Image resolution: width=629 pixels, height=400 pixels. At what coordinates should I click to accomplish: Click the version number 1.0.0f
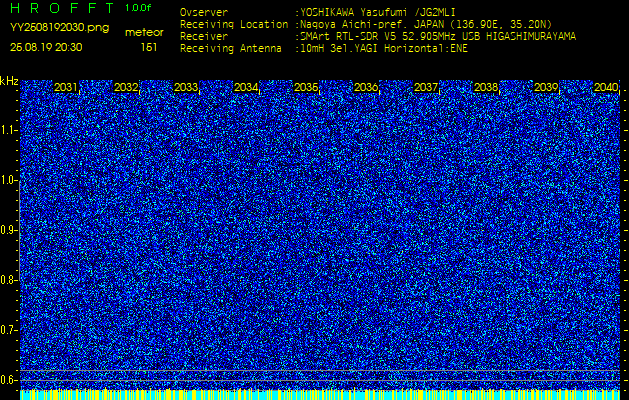point(138,8)
